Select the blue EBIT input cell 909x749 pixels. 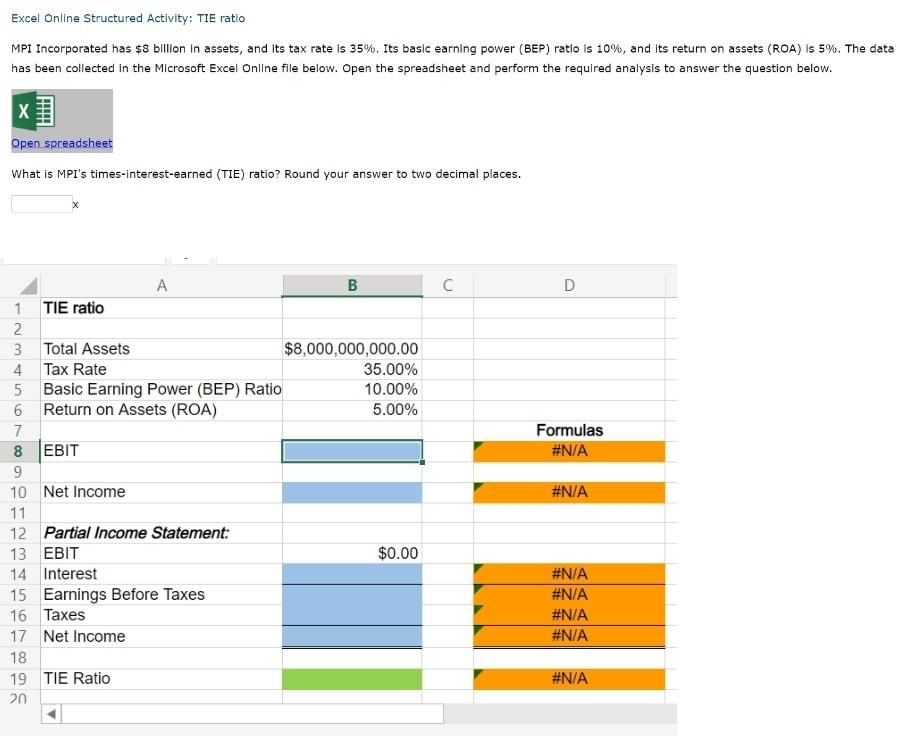[x=352, y=450]
